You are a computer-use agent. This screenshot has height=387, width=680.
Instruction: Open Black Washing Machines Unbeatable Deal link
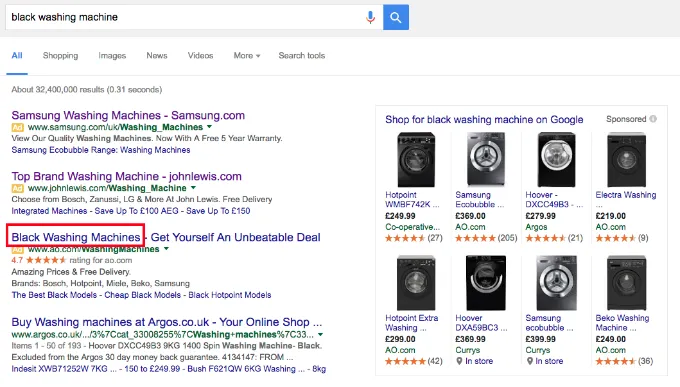[166, 237]
